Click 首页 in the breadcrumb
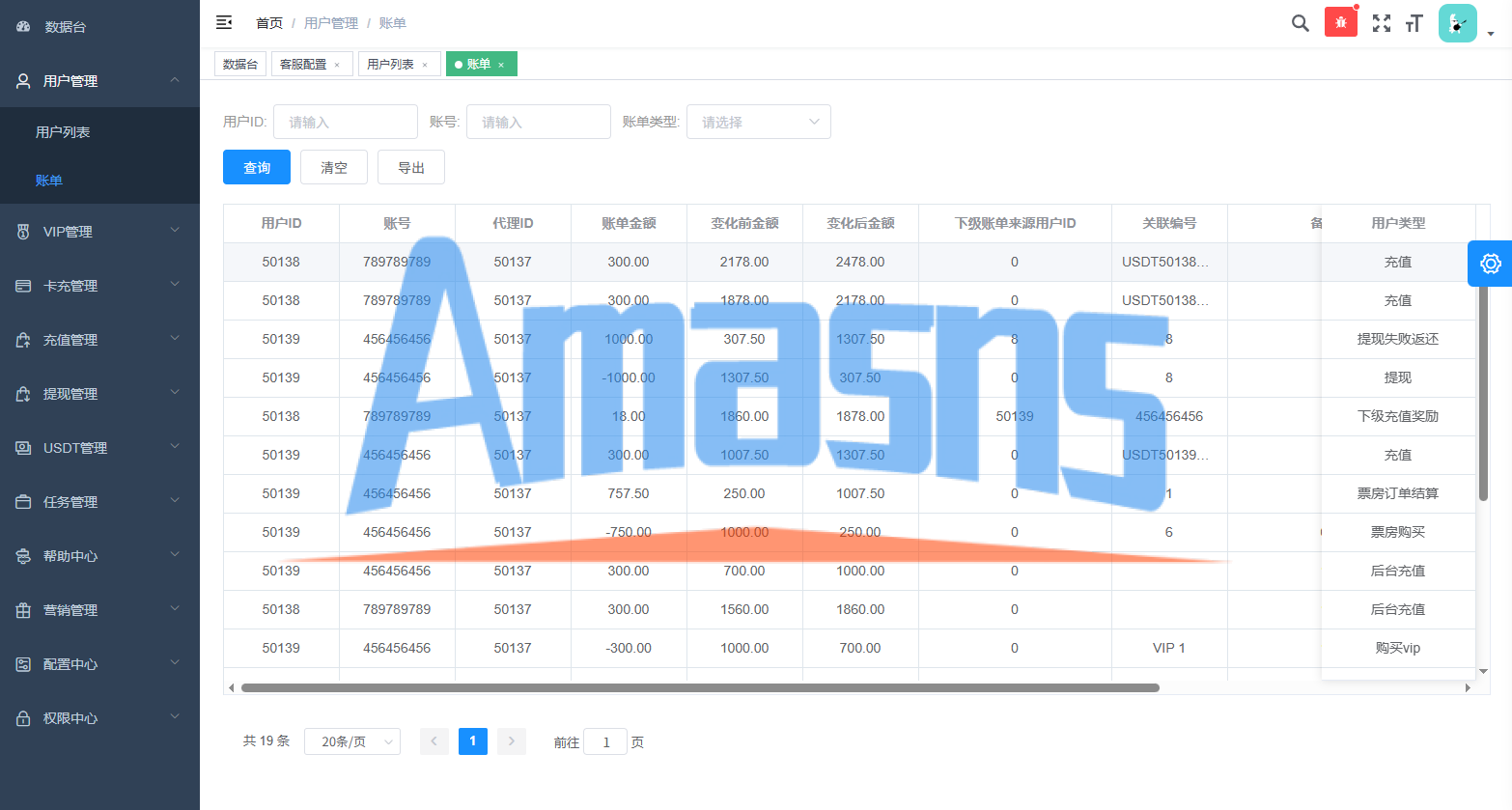Viewport: 1512px width, 810px height. [269, 23]
